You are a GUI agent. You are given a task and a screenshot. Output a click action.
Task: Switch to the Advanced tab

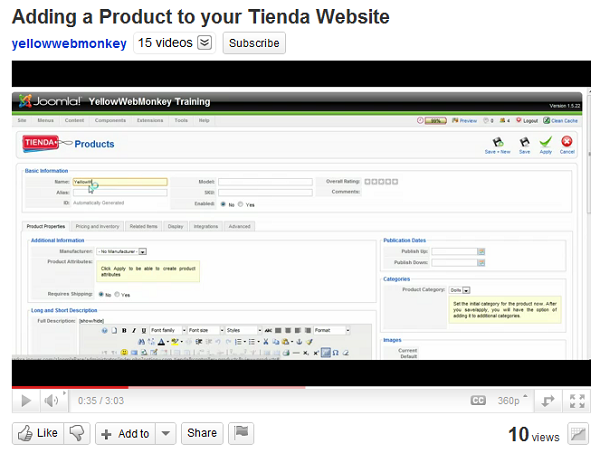coord(240,226)
